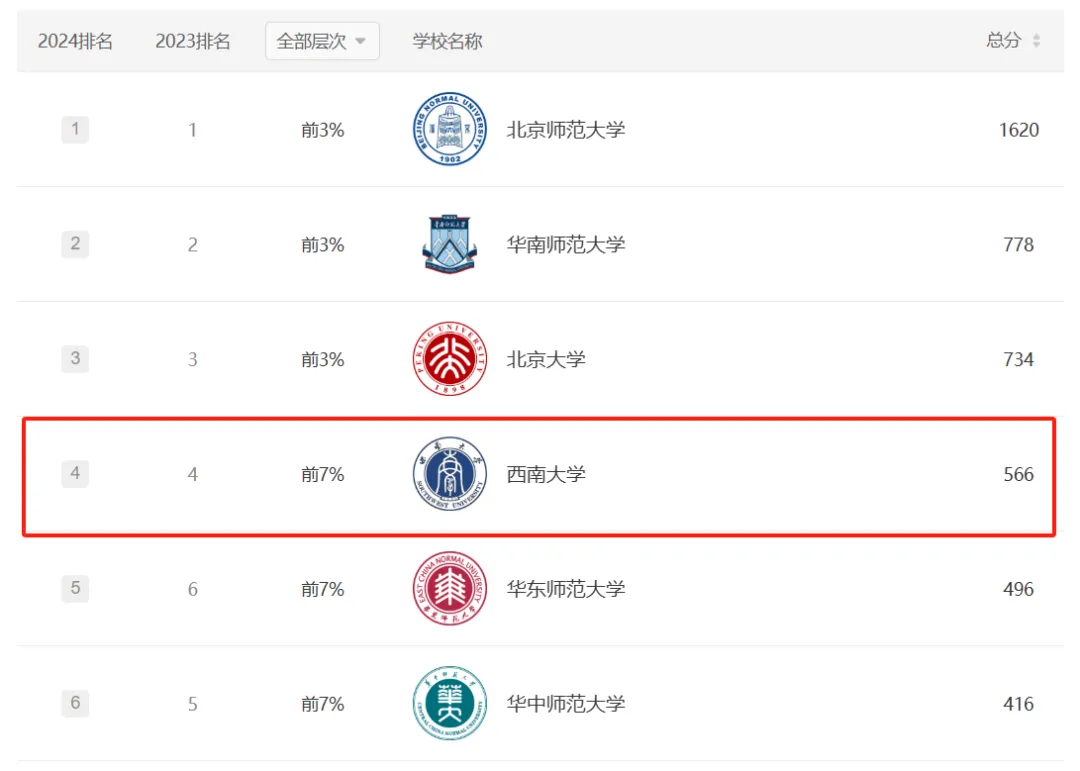Open the 北京师范大学 link

coord(565,130)
